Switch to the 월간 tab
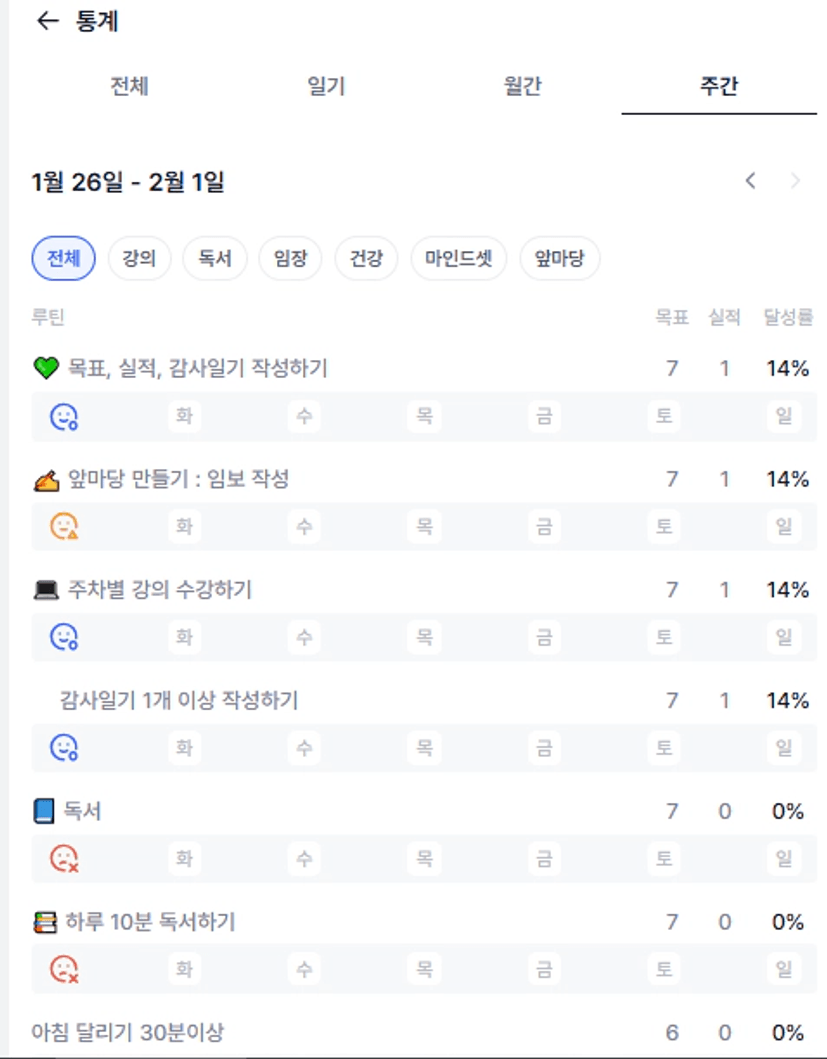 [523, 86]
